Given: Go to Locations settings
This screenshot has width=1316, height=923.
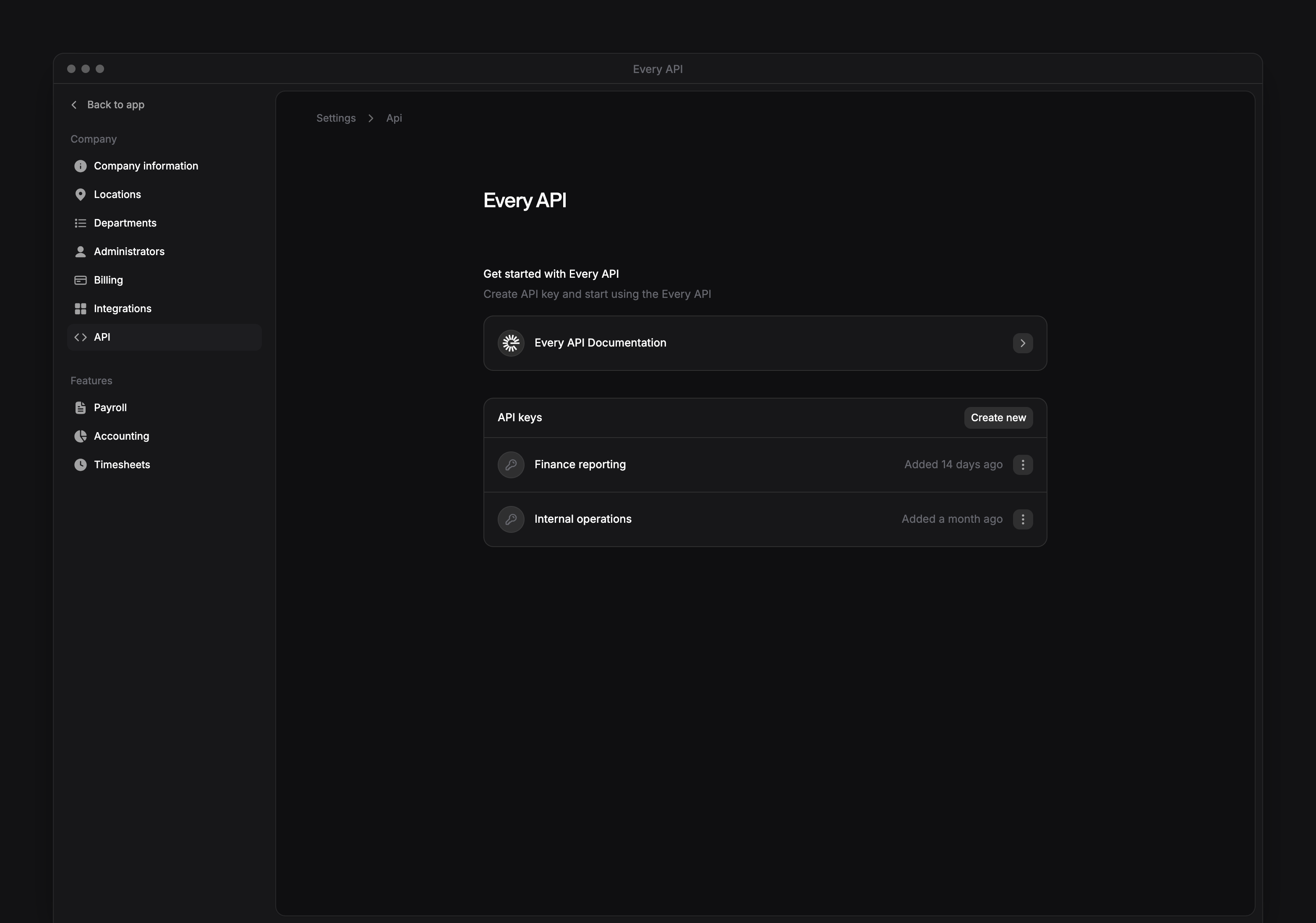Looking at the screenshot, I should (164, 195).
